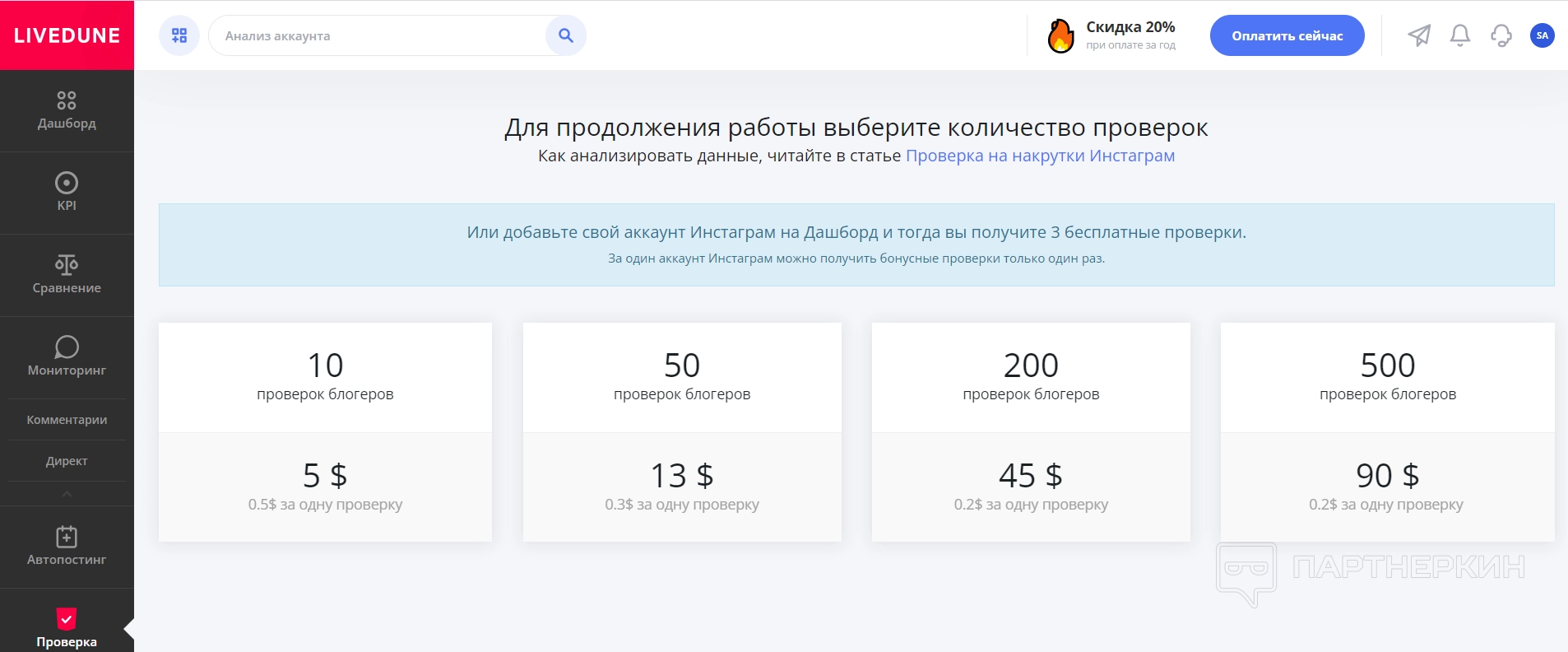Click the 0.3$ за одну проверку text
The width and height of the screenshot is (1568, 652).
coord(682,505)
